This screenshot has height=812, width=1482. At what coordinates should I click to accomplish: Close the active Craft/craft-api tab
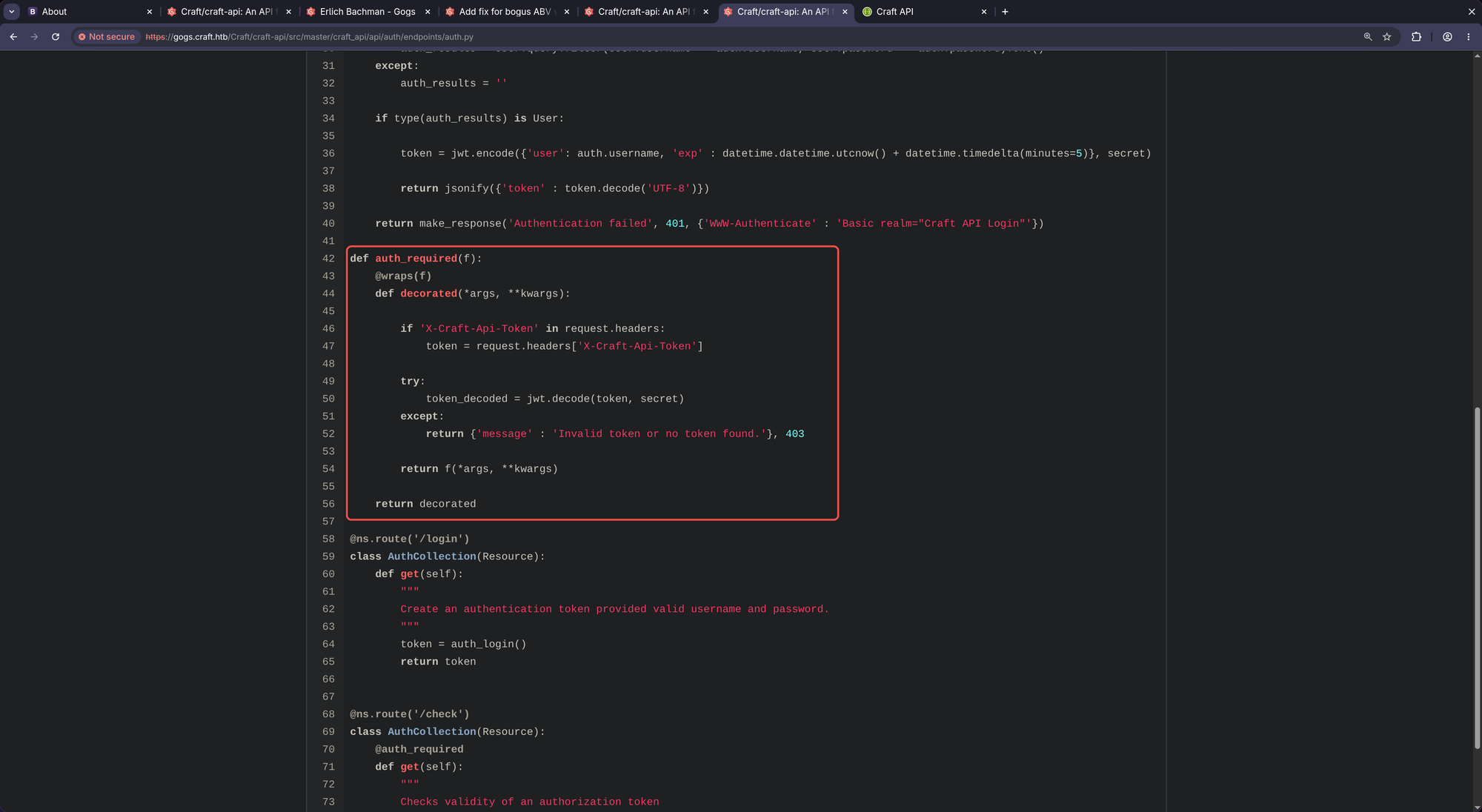845,12
